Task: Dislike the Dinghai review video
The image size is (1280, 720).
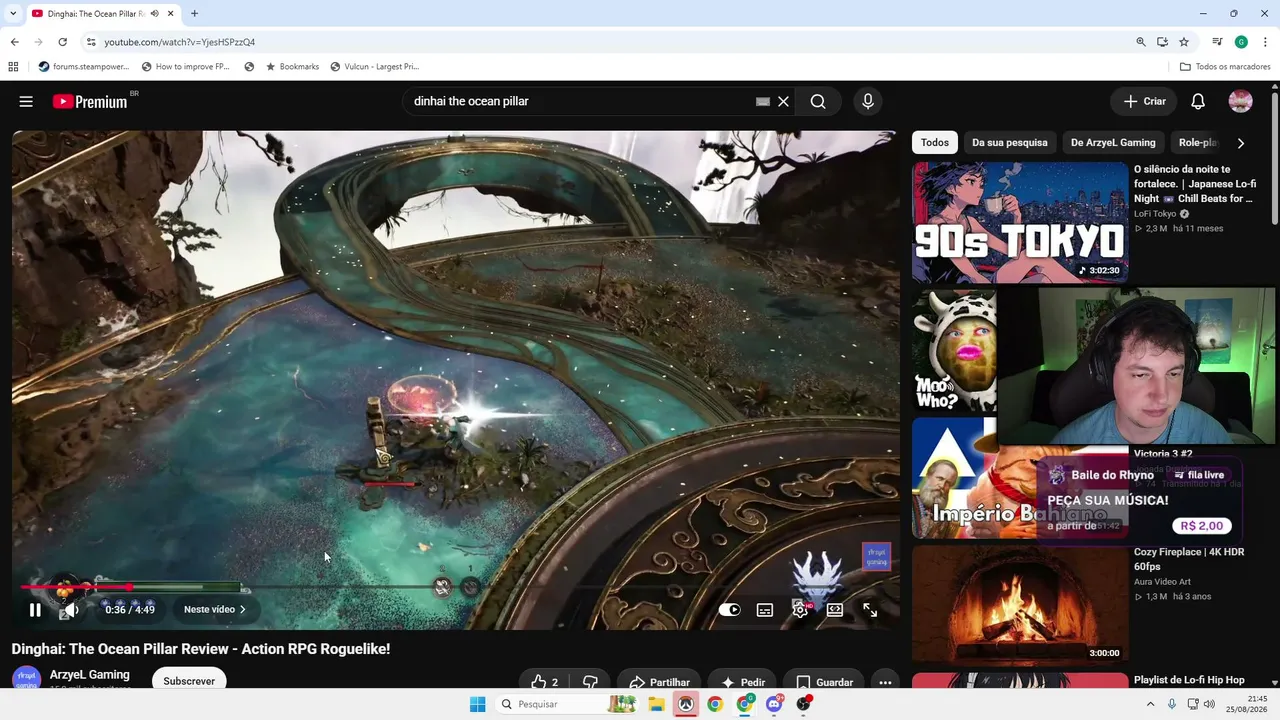Action: (x=590, y=682)
